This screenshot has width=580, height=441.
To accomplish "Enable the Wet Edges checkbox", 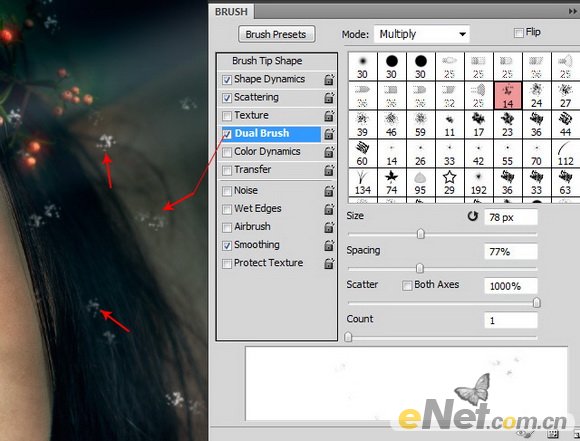I will pyautogui.click(x=227, y=209).
